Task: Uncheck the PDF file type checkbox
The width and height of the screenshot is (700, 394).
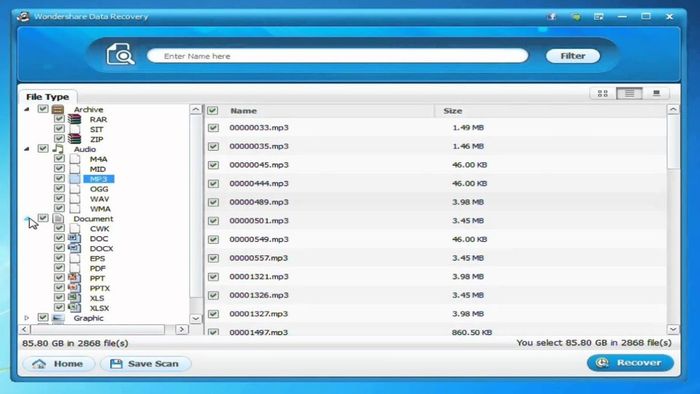Action: pyautogui.click(x=59, y=267)
